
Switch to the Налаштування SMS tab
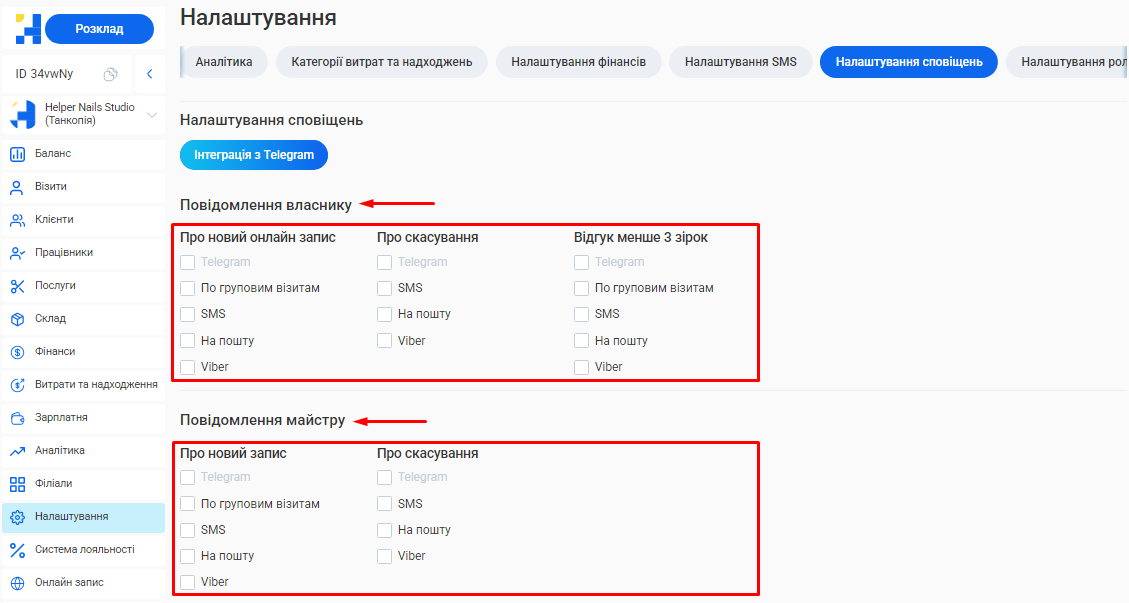(x=742, y=61)
